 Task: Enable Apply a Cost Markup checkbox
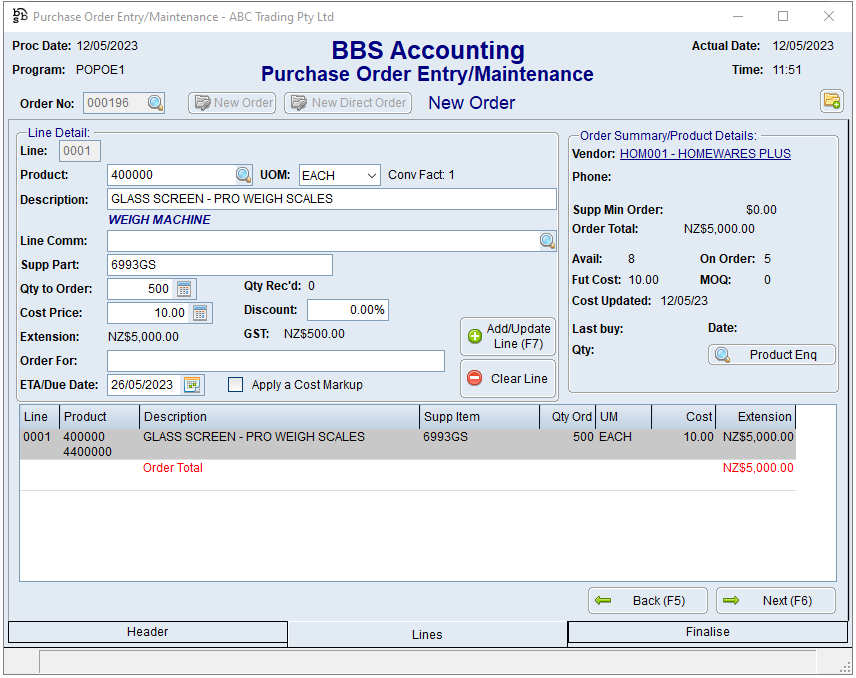coord(236,385)
